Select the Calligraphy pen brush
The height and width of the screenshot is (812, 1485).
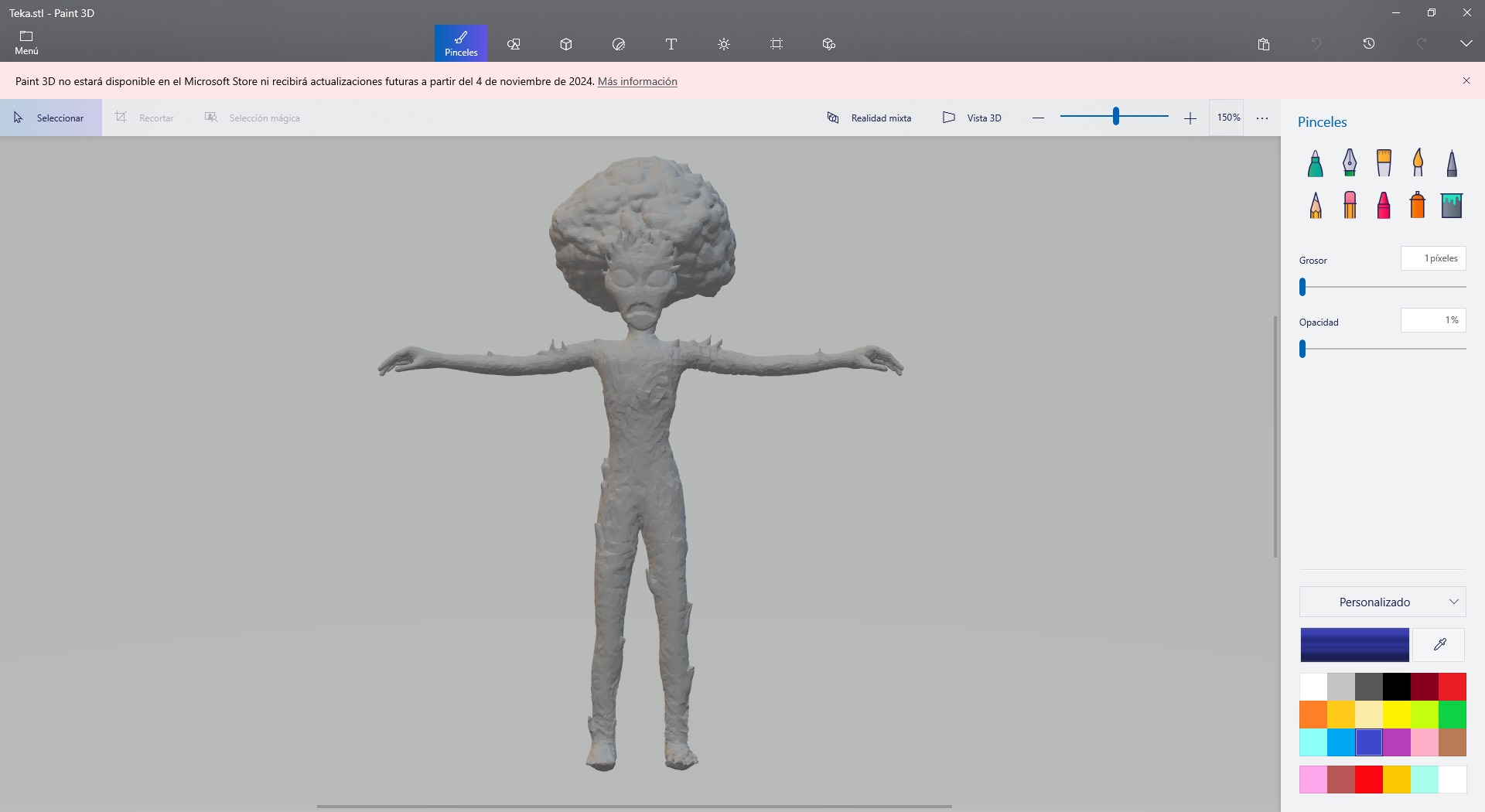pyautogui.click(x=1350, y=163)
